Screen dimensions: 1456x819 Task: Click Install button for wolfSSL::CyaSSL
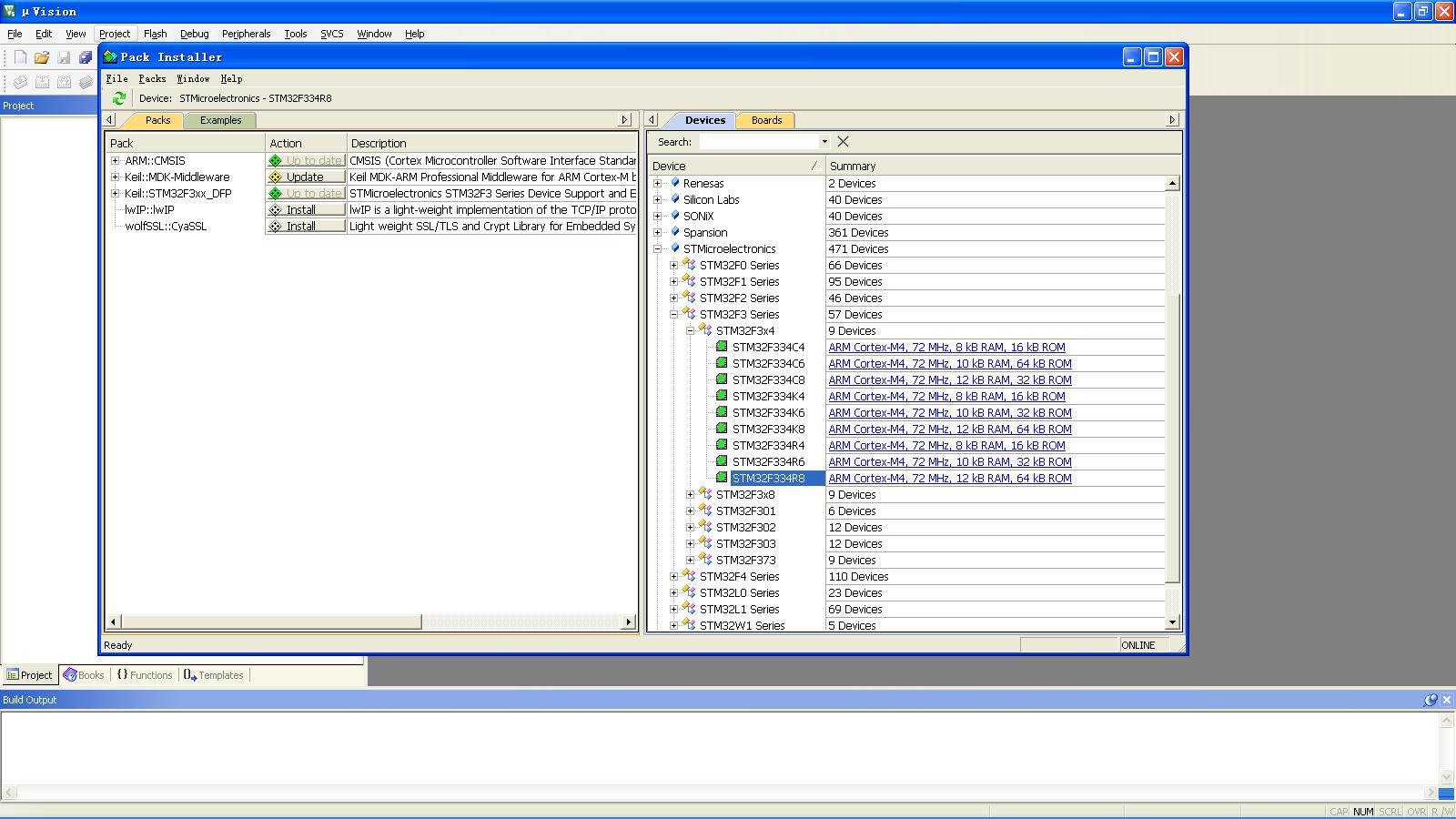pyautogui.click(x=306, y=227)
